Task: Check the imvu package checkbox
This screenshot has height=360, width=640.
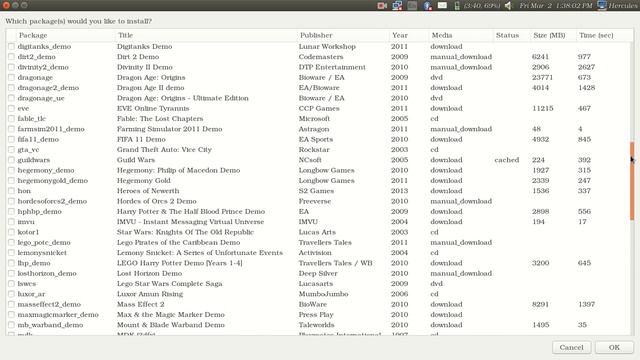Action: pos(11,222)
